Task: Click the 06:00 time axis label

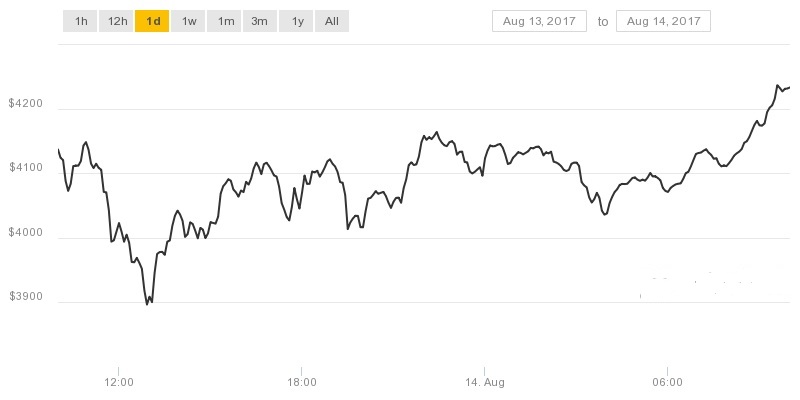Action: 667,382
